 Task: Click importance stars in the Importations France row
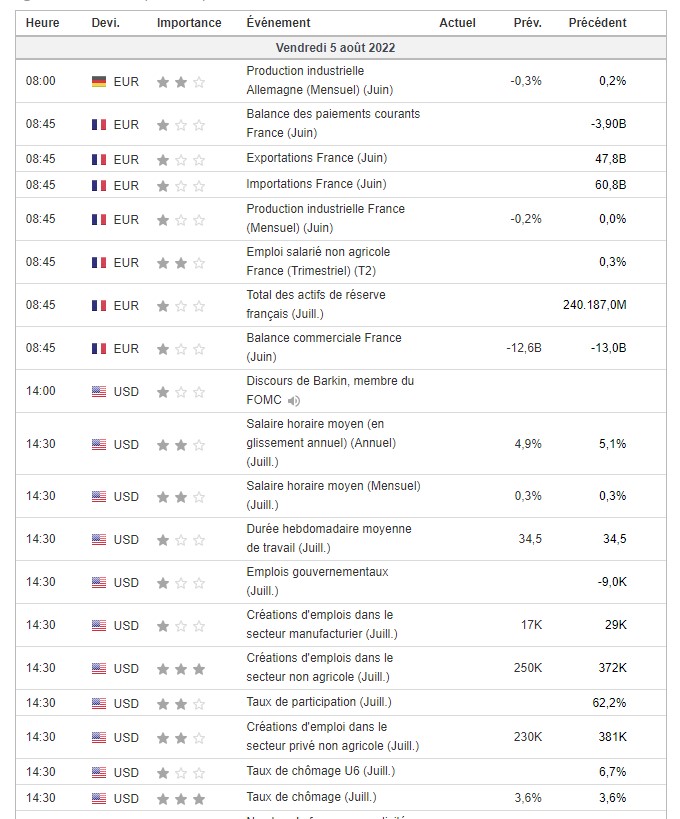181,185
